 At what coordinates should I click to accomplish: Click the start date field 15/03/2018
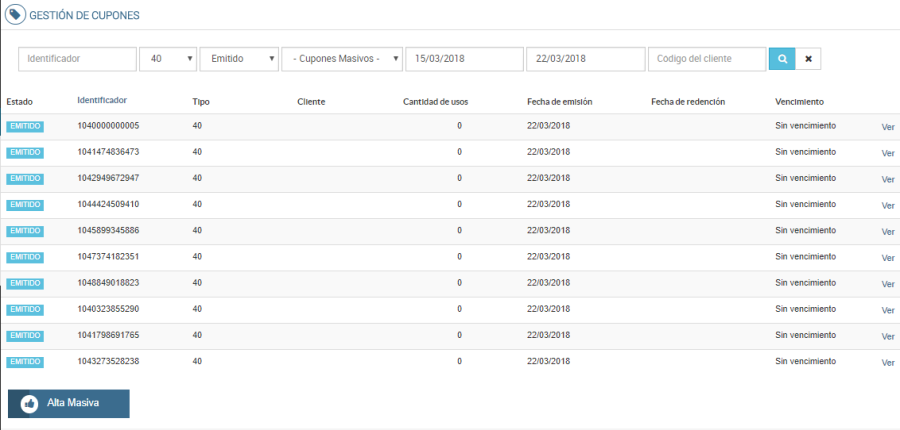[x=464, y=59]
